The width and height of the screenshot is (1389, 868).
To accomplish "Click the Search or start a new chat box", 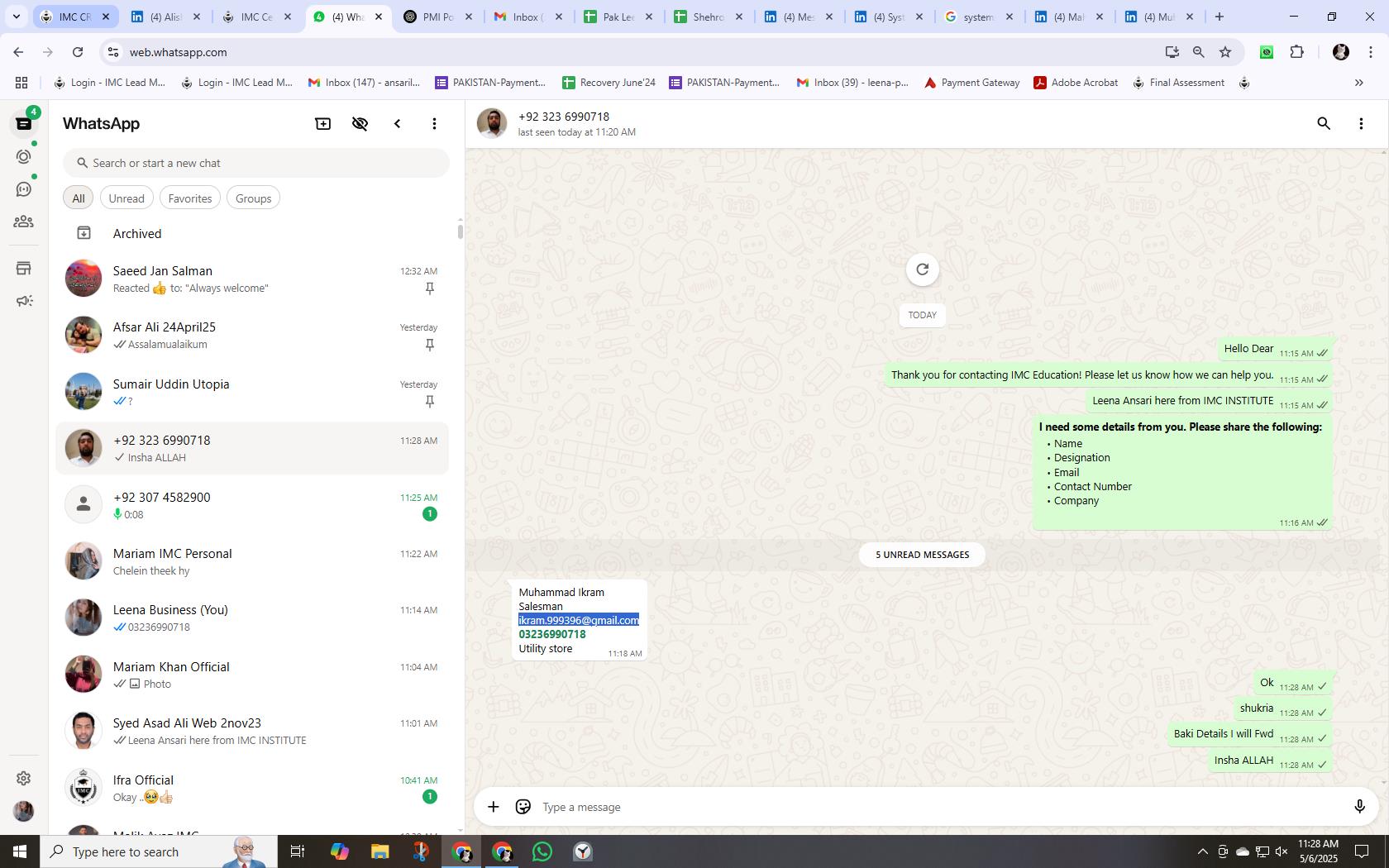I will point(256,163).
